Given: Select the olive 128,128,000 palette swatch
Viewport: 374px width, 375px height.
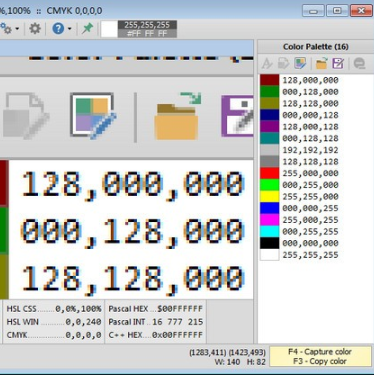Looking at the screenshot, I should [269, 103].
